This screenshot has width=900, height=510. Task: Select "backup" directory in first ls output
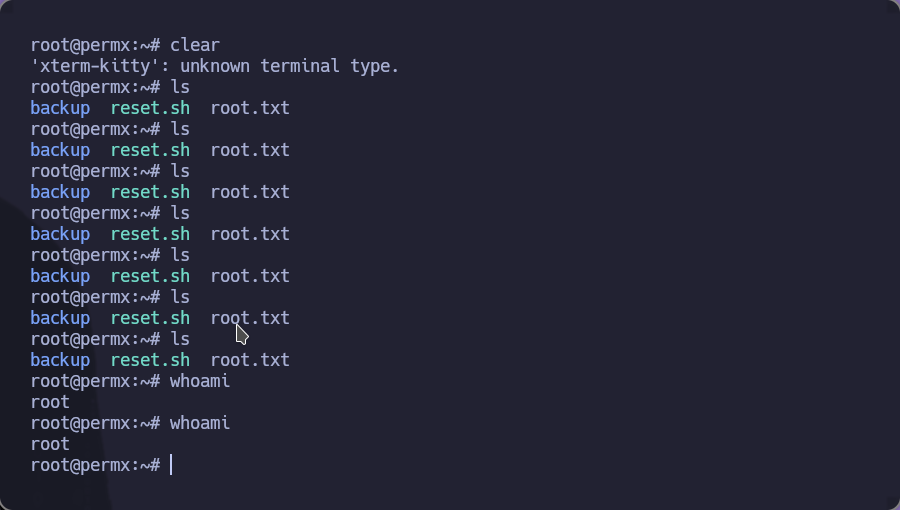(60, 108)
